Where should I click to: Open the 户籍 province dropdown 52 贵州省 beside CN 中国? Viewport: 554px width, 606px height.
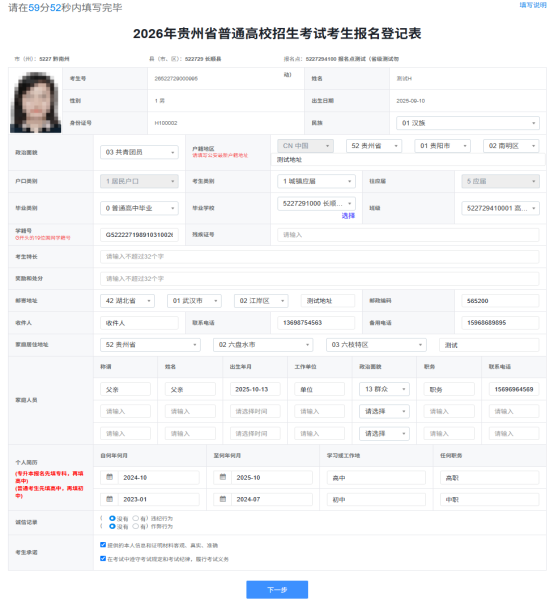374,146
